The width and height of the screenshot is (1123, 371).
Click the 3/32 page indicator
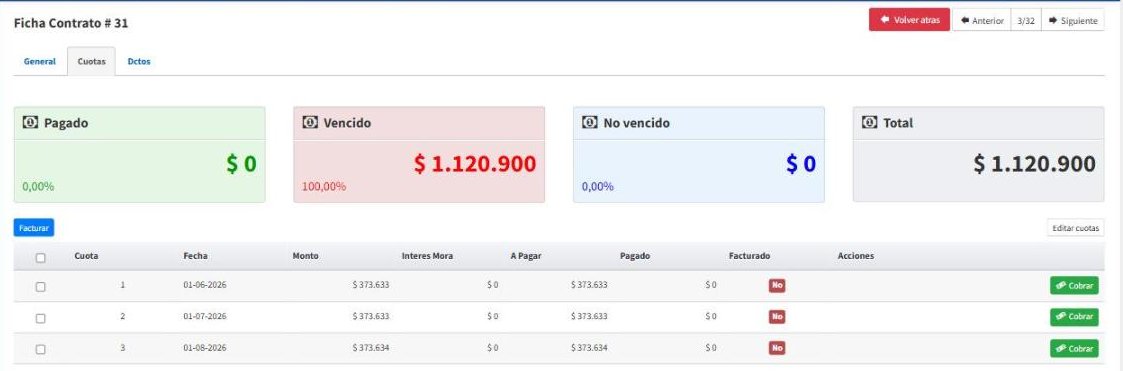coord(1026,21)
